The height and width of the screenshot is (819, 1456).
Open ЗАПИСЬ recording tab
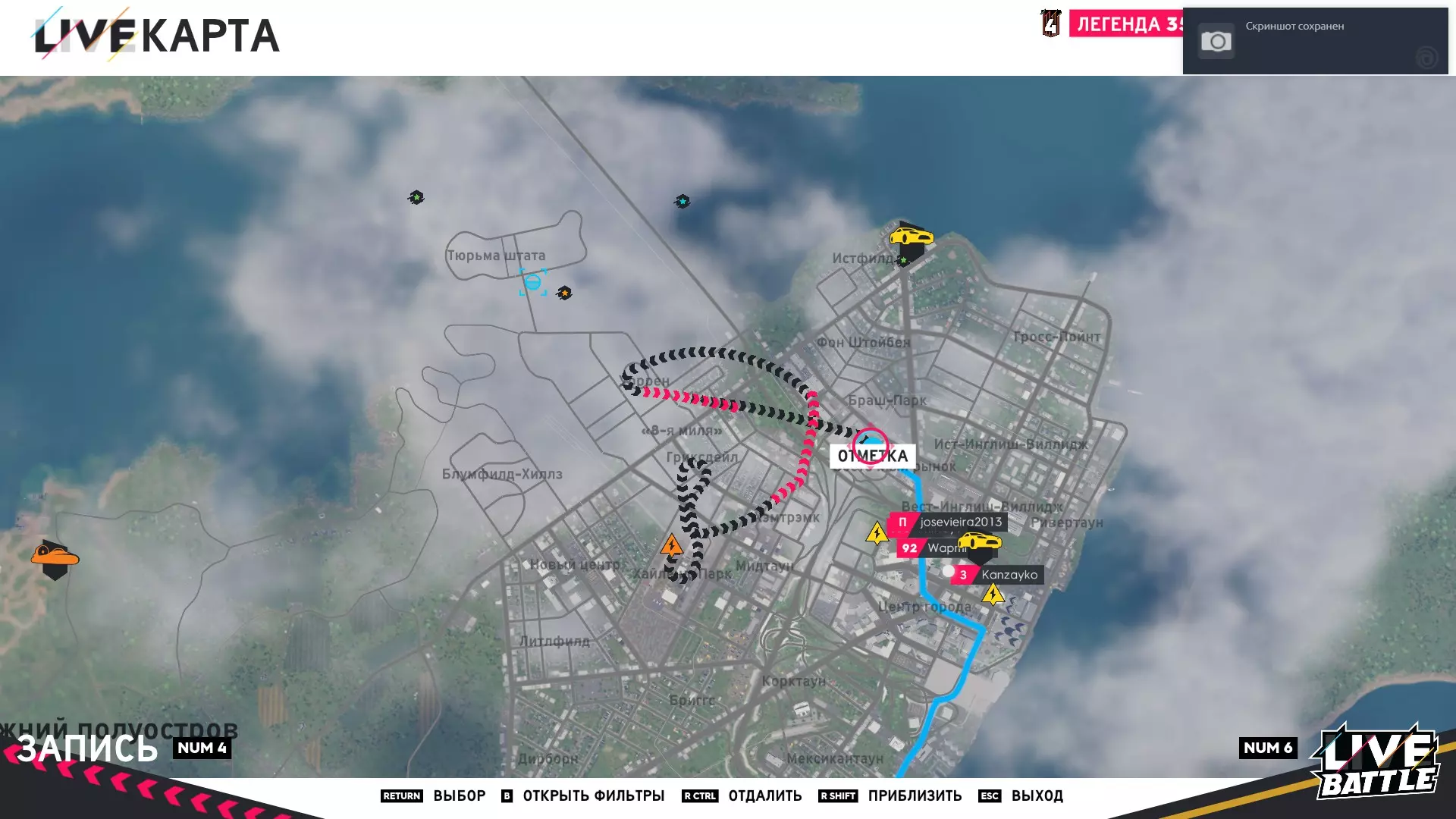pos(87,748)
